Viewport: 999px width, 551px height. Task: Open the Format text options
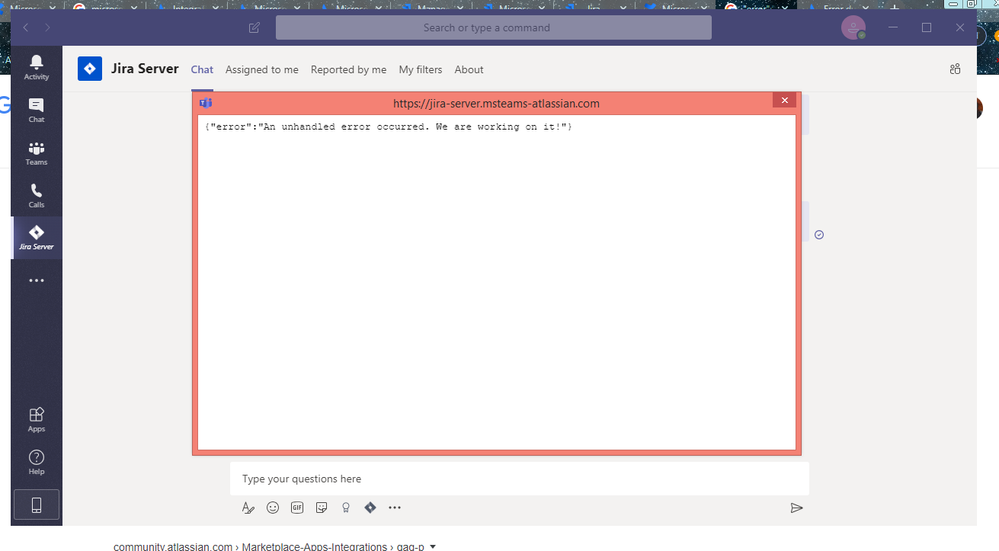(248, 508)
